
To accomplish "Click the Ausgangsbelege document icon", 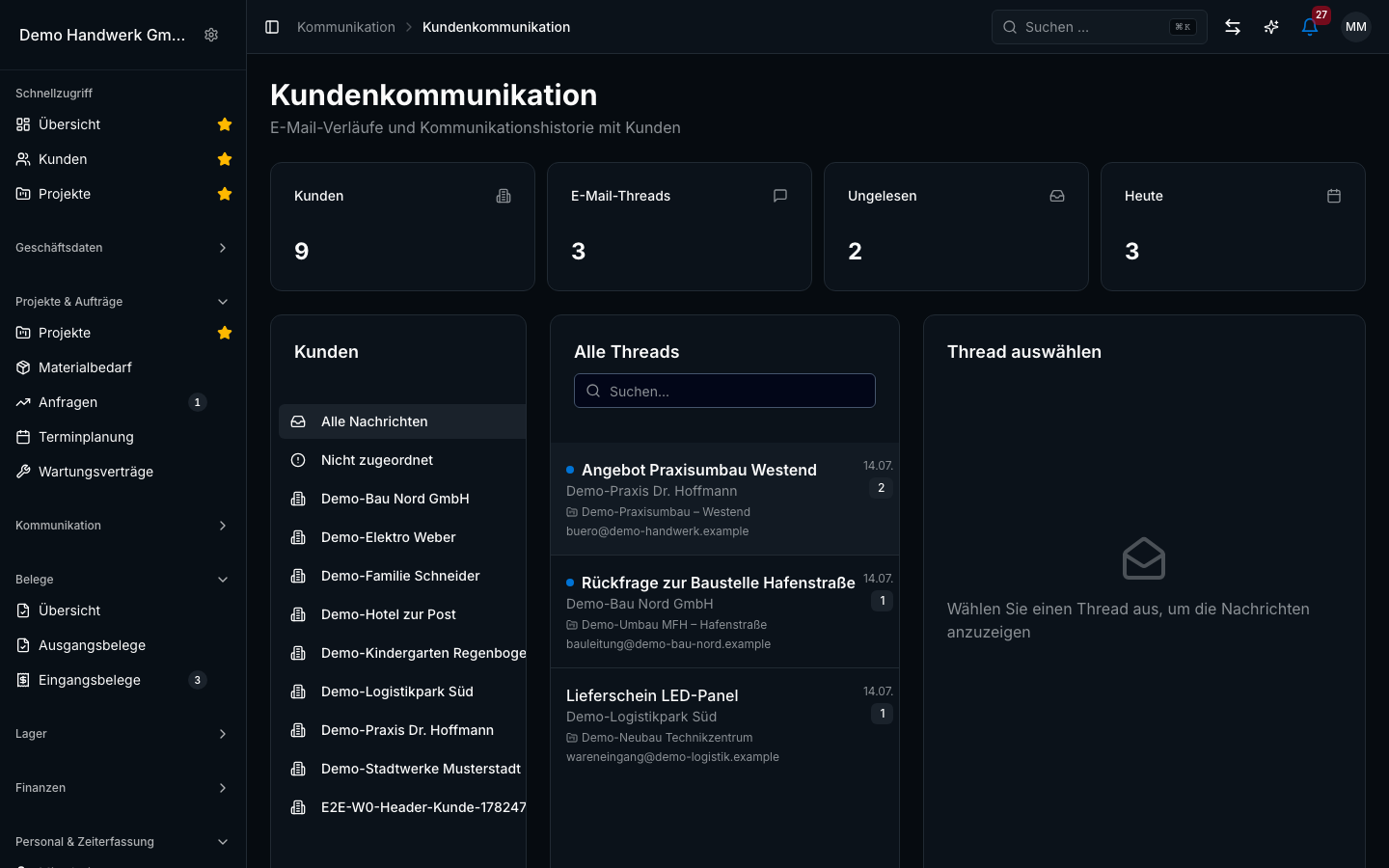I will pyautogui.click(x=23, y=645).
